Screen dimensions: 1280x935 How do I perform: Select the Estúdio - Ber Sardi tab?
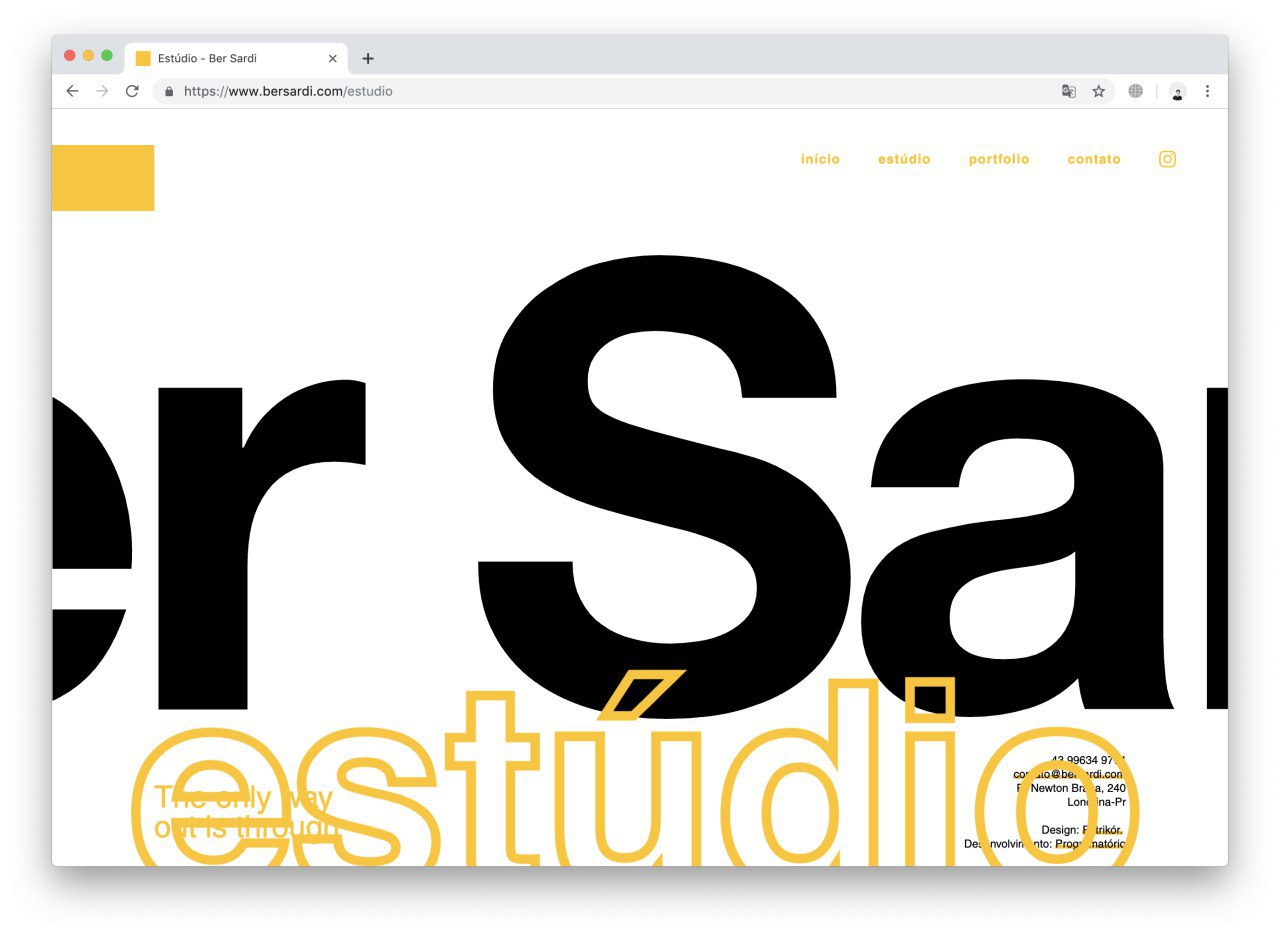pyautogui.click(x=236, y=58)
